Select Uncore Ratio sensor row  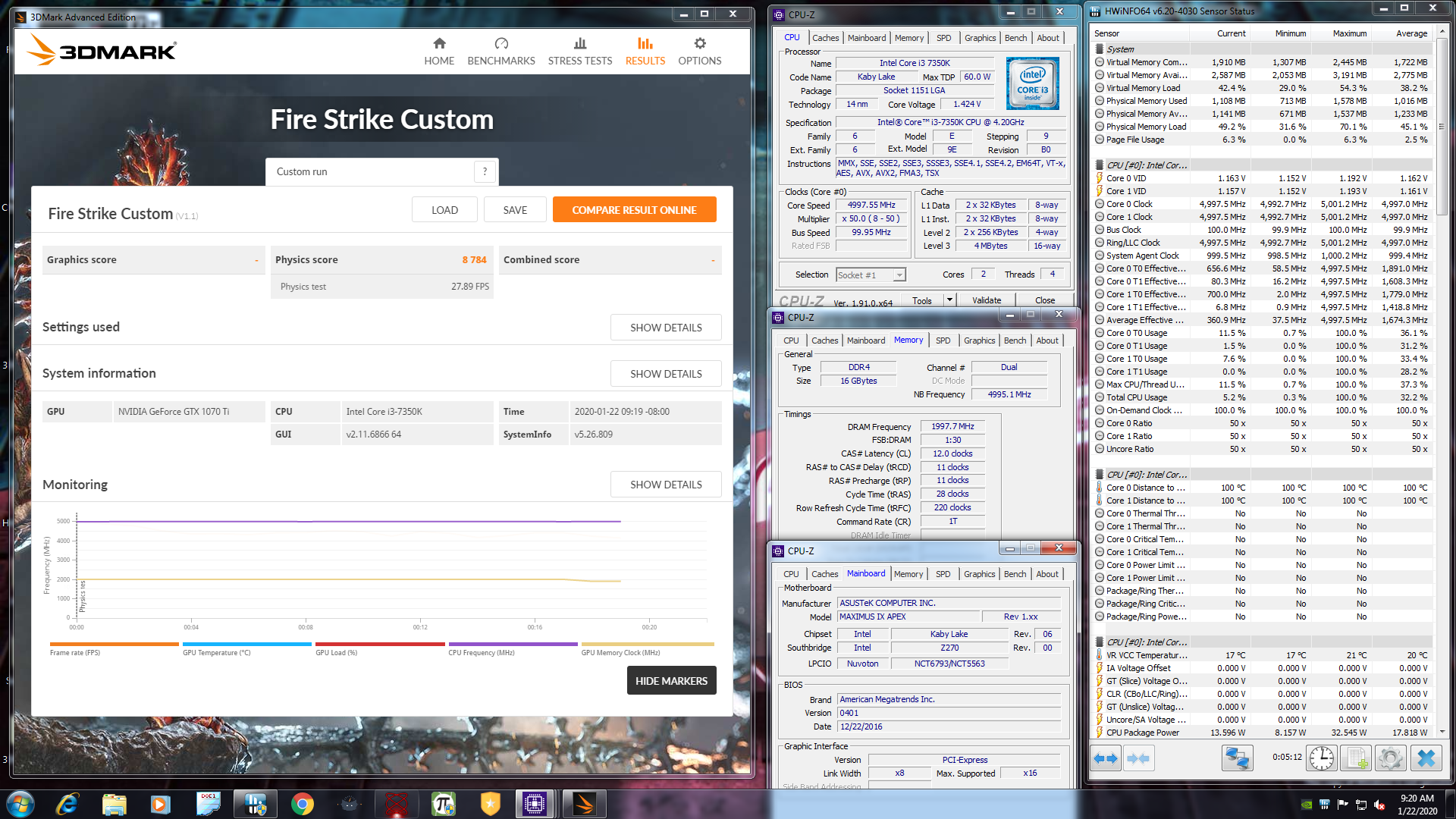click(x=1263, y=450)
